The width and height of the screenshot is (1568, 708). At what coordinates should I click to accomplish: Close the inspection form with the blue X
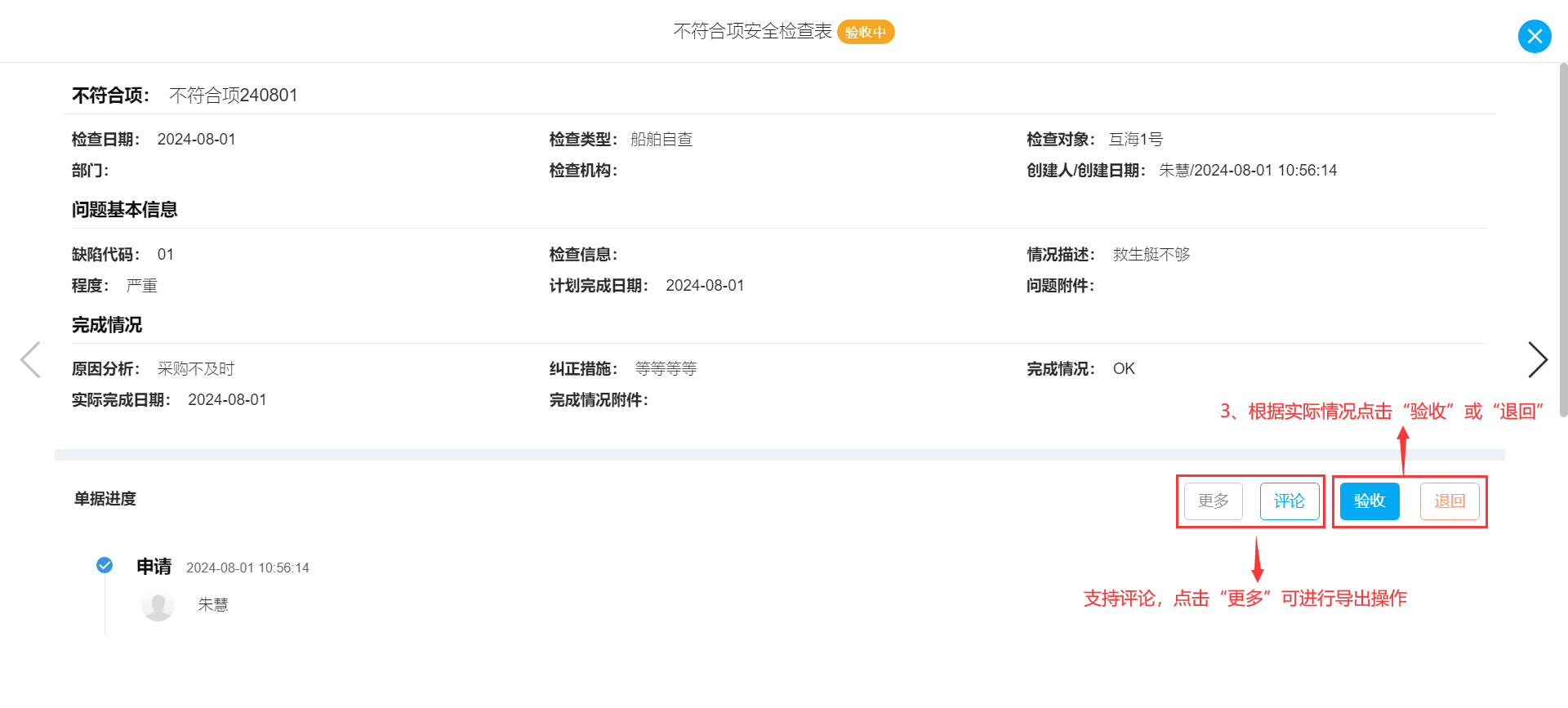click(x=1535, y=36)
